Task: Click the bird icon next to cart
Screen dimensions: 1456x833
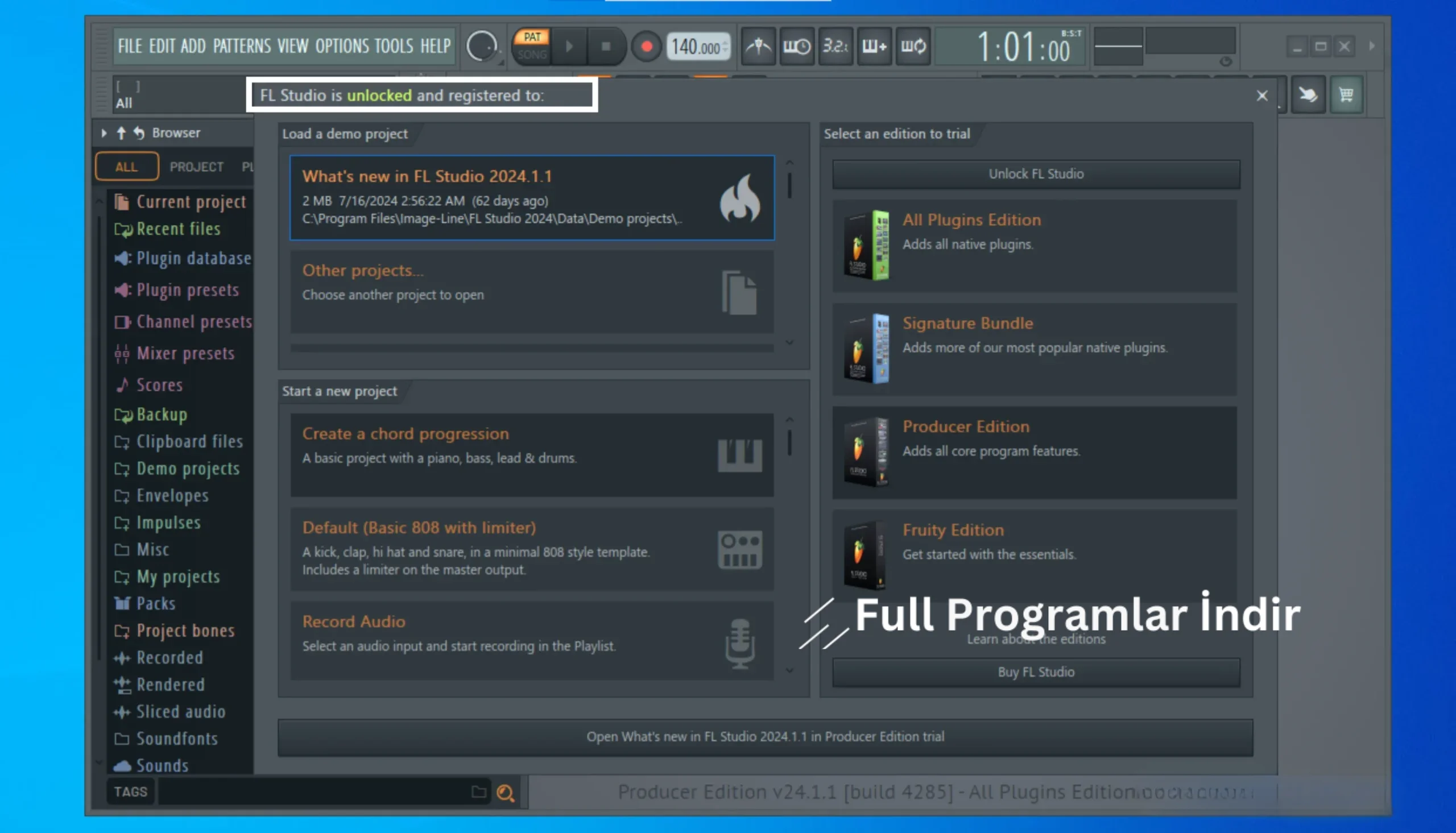Action: (1308, 94)
